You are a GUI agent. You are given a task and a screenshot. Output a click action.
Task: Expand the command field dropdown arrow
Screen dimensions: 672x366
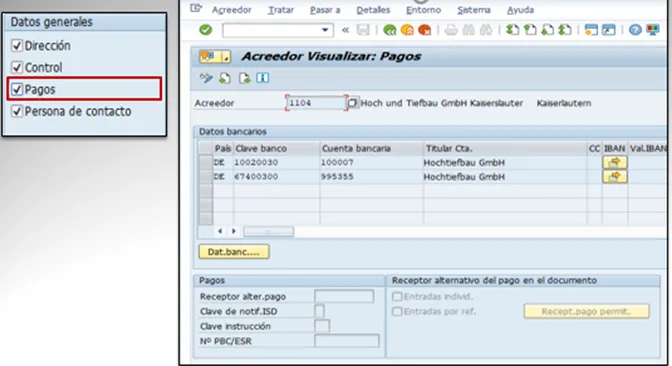pyautogui.click(x=325, y=30)
